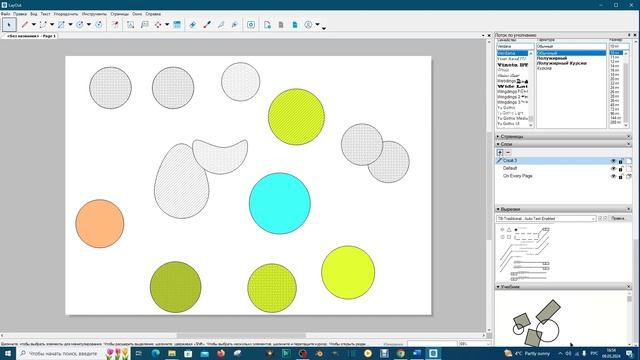Activate the red Dimension tool

pos(158,24)
